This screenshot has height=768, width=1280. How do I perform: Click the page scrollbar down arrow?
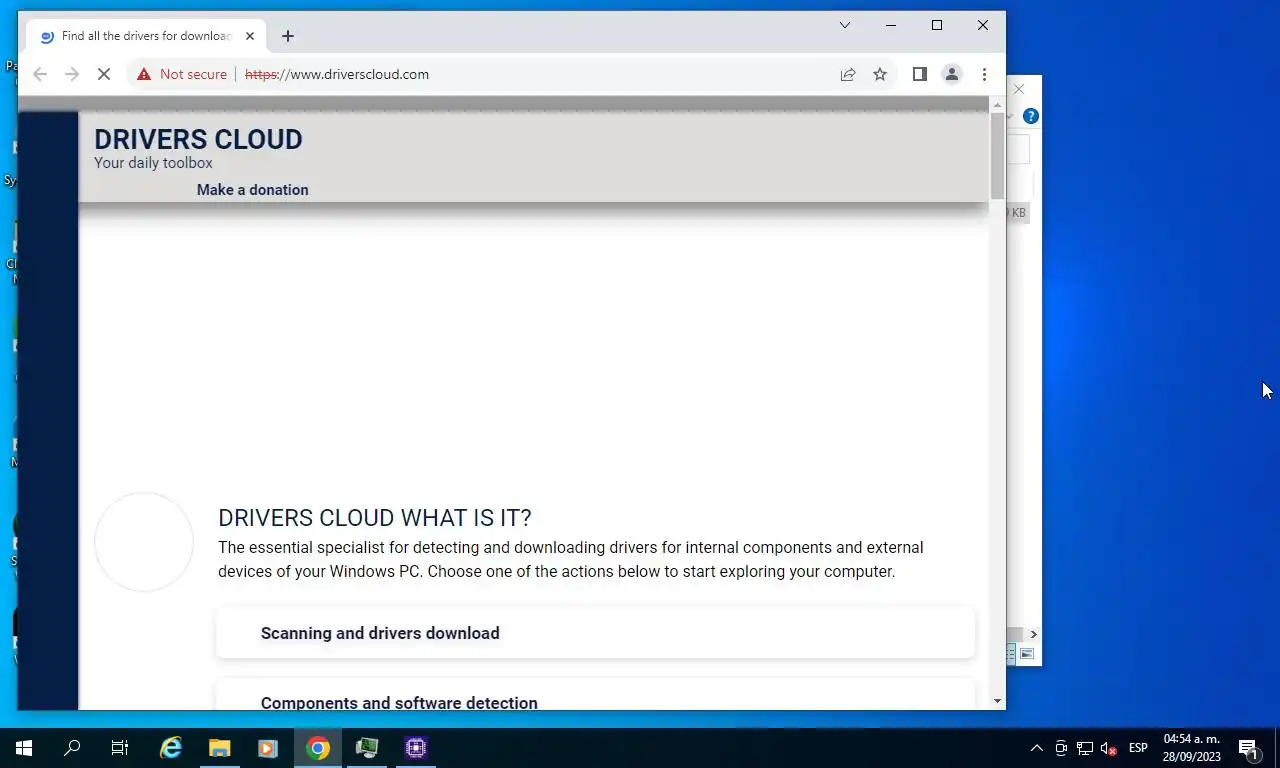click(997, 701)
